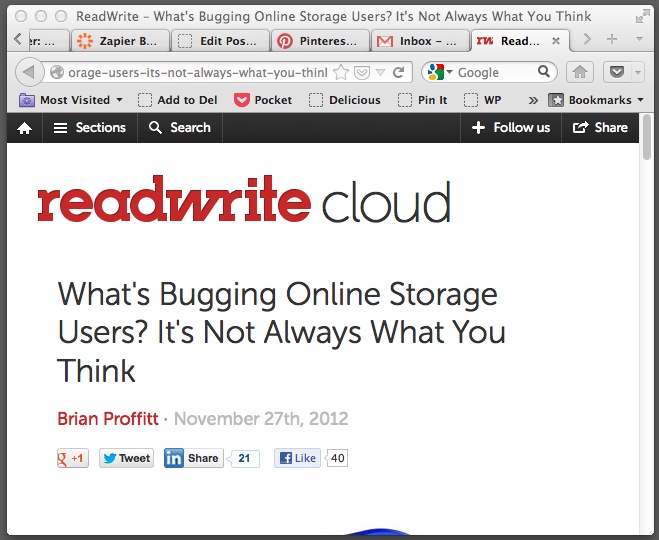The width and height of the screenshot is (659, 540).
Task: Bookmark this page with the star icon
Action: pos(341,72)
